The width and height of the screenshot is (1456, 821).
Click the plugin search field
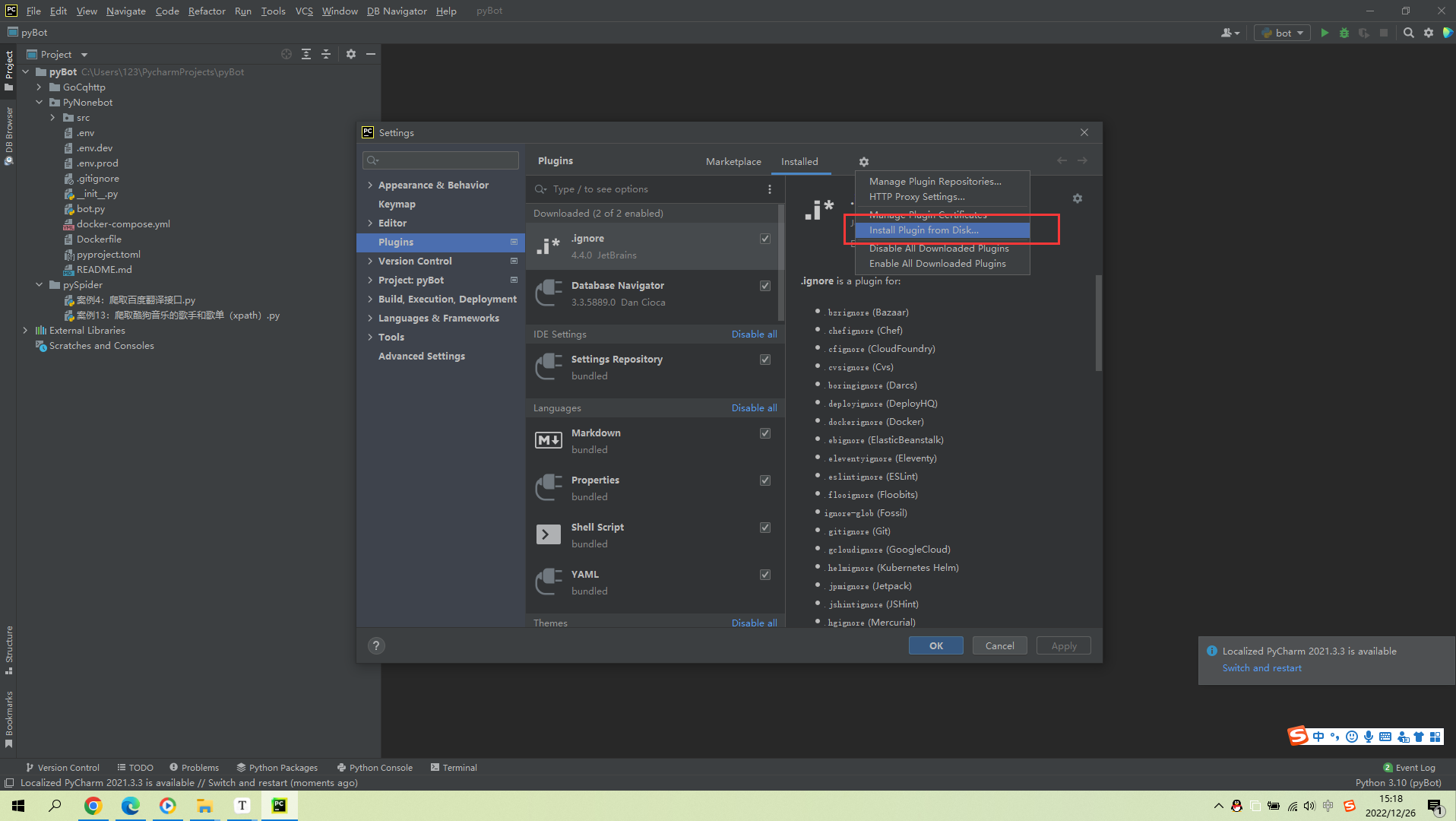[x=655, y=189]
